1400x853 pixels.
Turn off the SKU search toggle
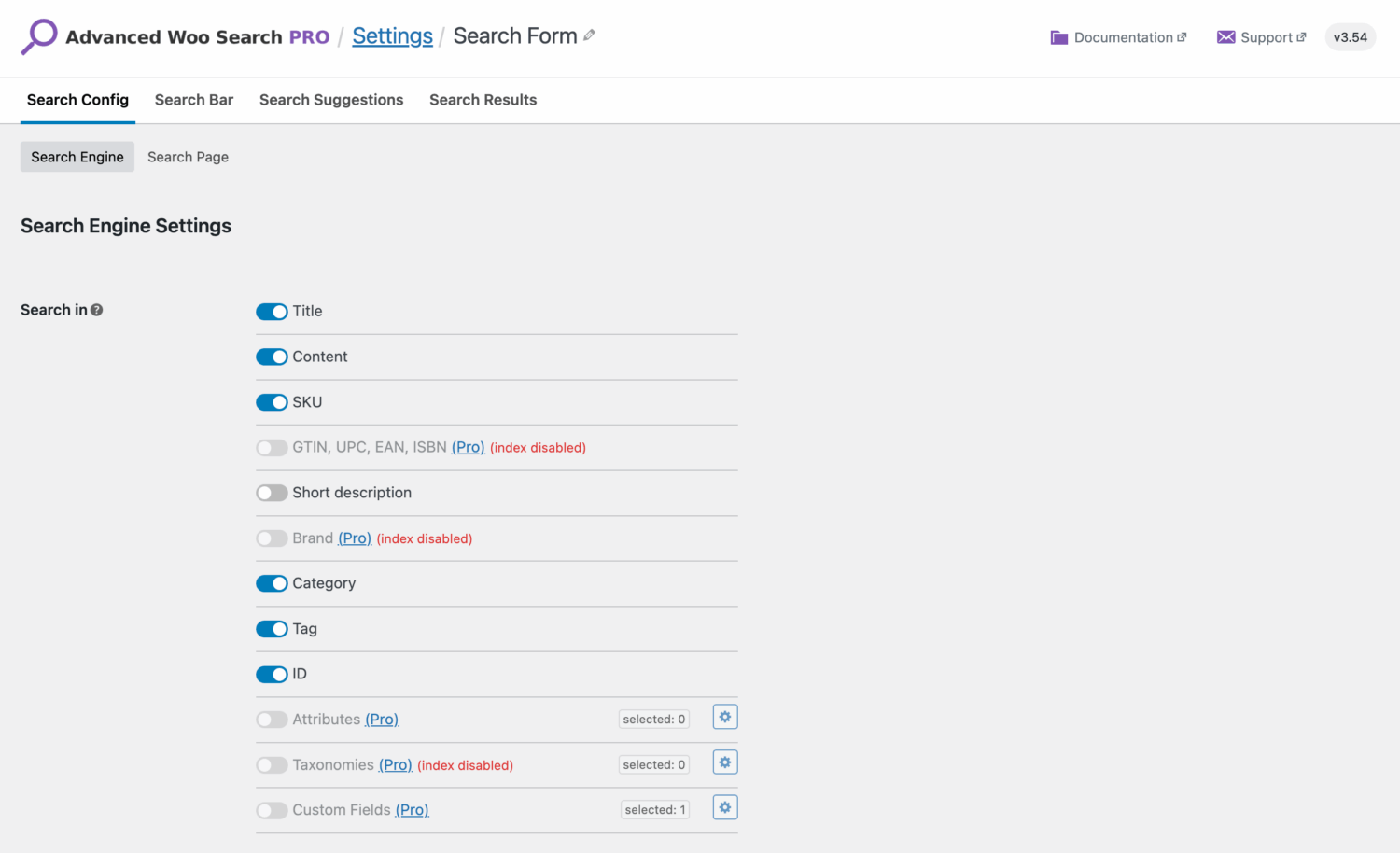click(x=272, y=402)
